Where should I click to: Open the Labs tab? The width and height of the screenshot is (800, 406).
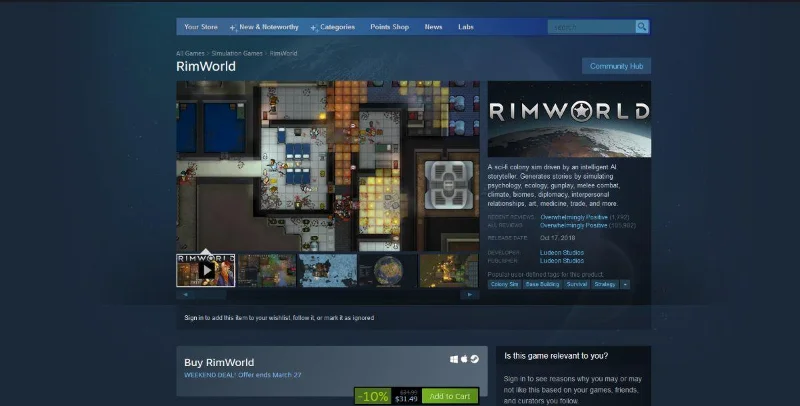(466, 27)
